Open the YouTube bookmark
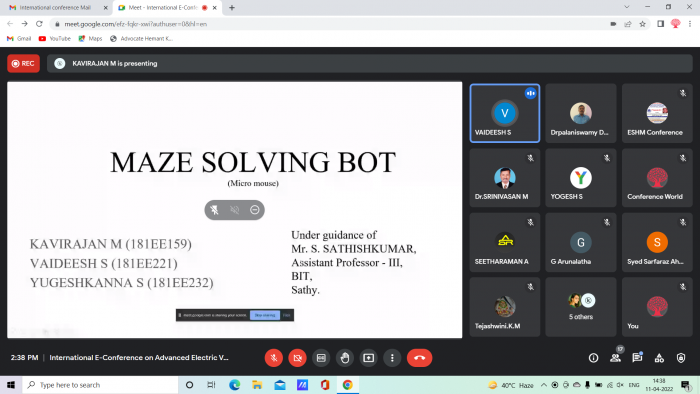This screenshot has height=394, width=700. (55, 39)
